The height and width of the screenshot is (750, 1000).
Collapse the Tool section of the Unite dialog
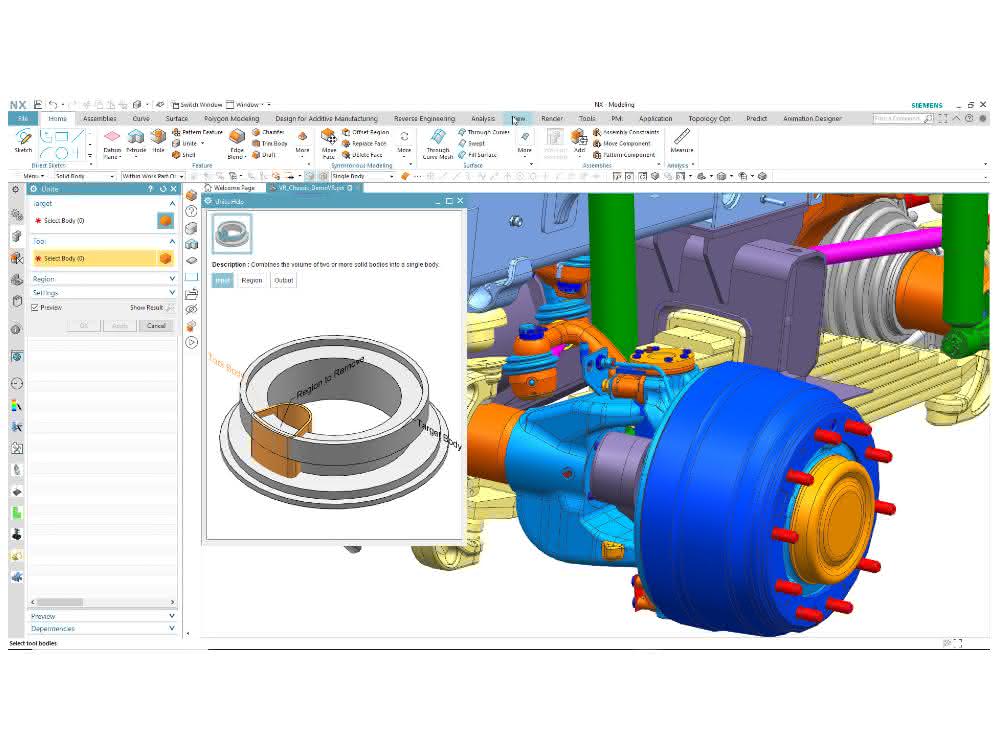pyautogui.click(x=172, y=242)
